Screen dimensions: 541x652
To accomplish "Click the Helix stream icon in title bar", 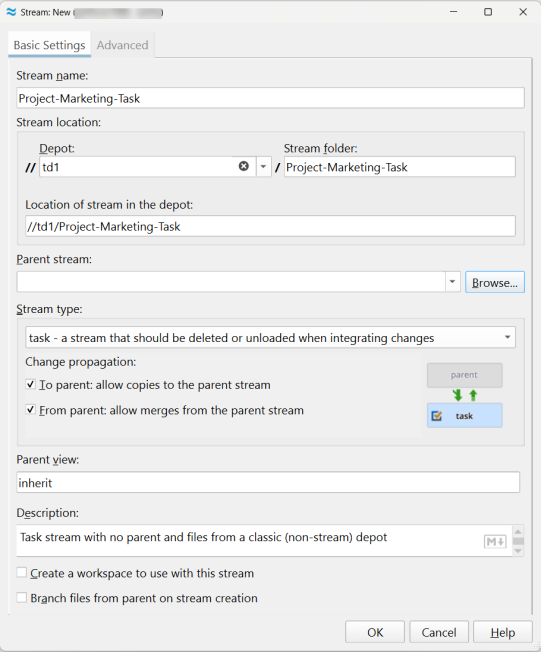I will 11,12.
